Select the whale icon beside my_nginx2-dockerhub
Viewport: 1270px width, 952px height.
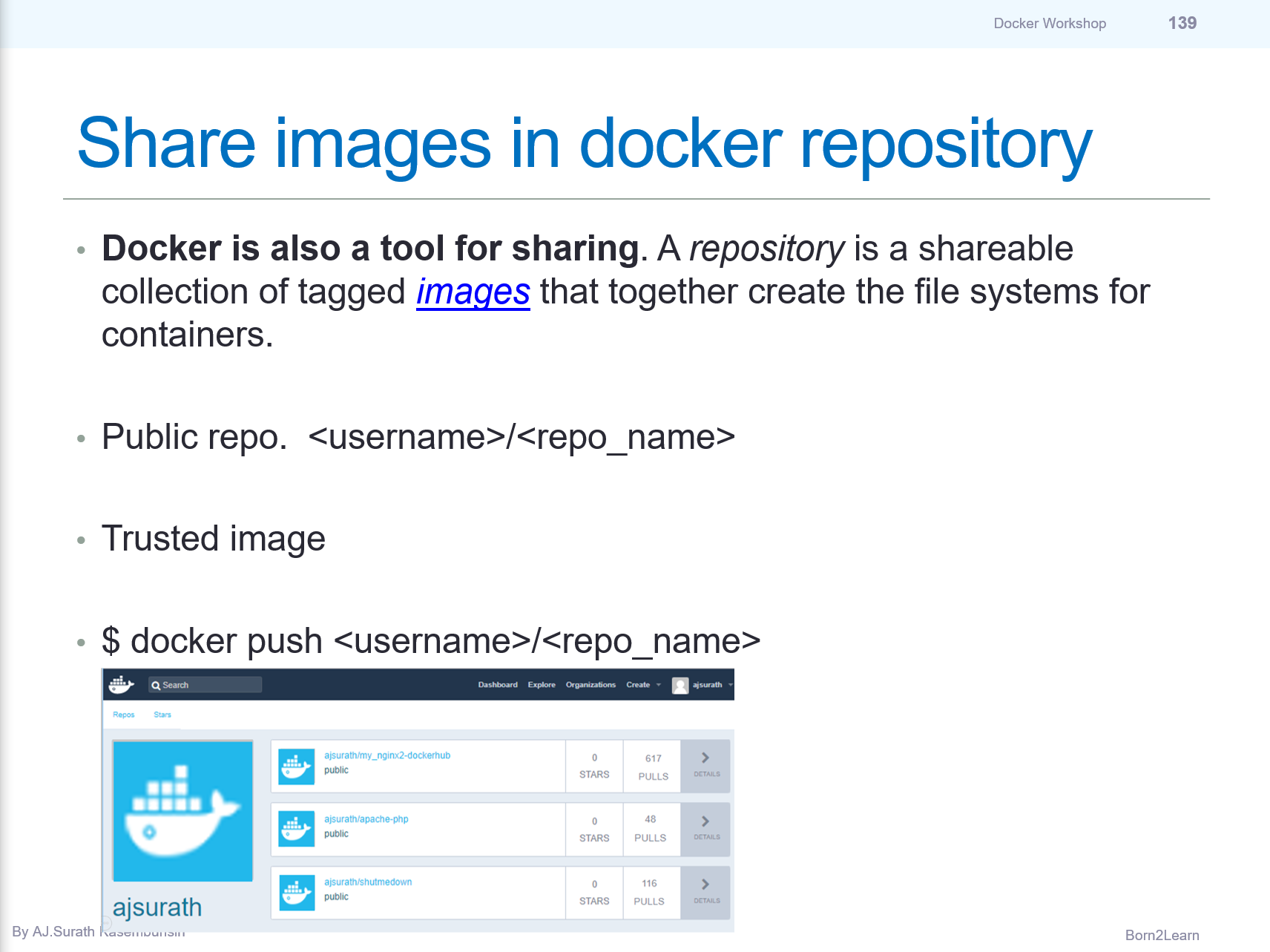pos(297,766)
